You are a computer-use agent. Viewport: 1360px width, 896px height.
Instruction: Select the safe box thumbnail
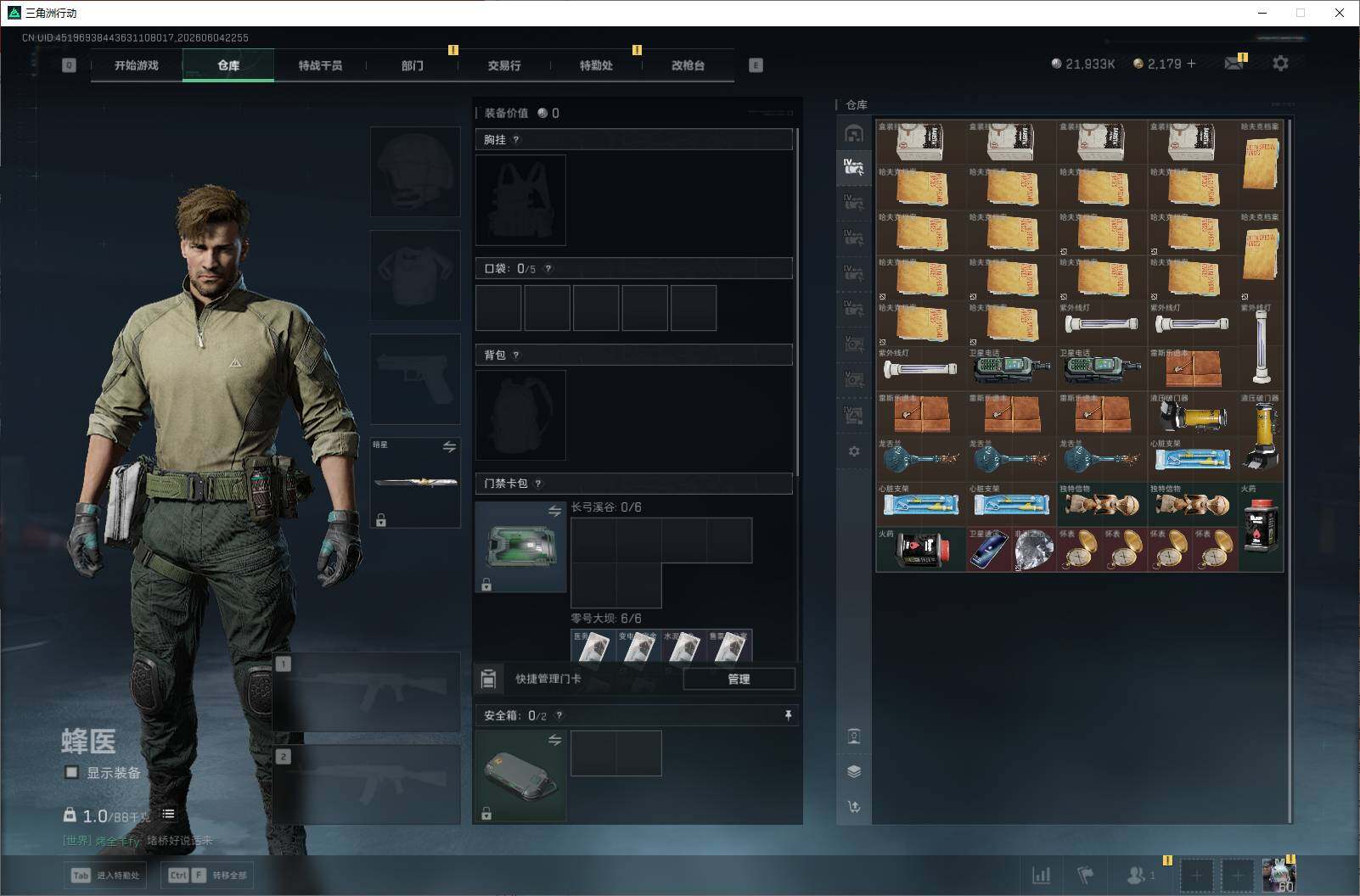(520, 776)
